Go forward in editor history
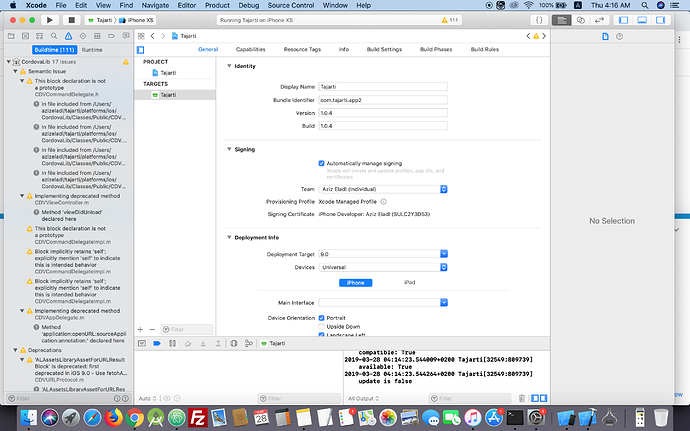The image size is (690, 431). pyautogui.click(x=163, y=36)
